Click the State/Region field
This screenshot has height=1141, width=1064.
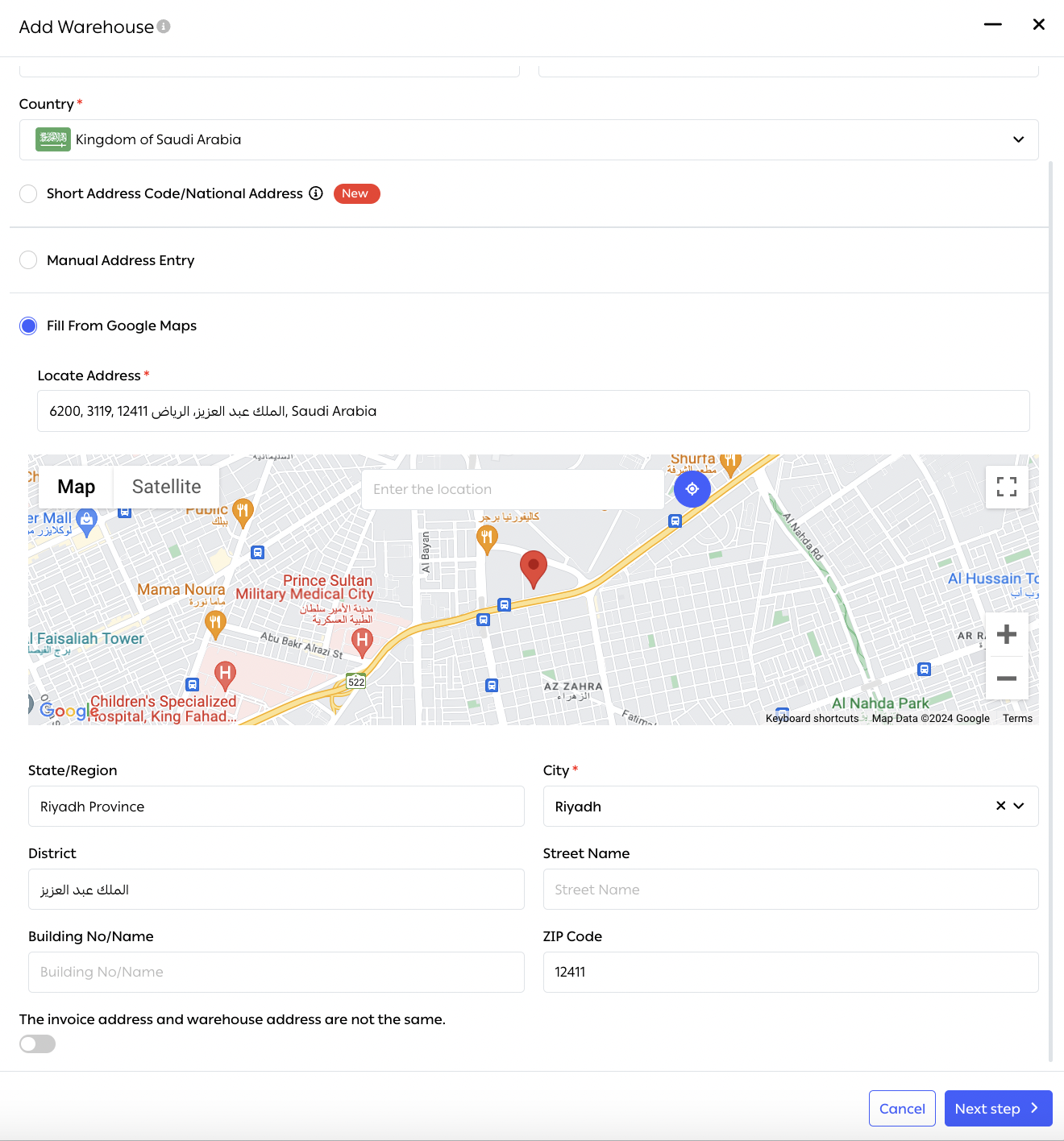[276, 807]
